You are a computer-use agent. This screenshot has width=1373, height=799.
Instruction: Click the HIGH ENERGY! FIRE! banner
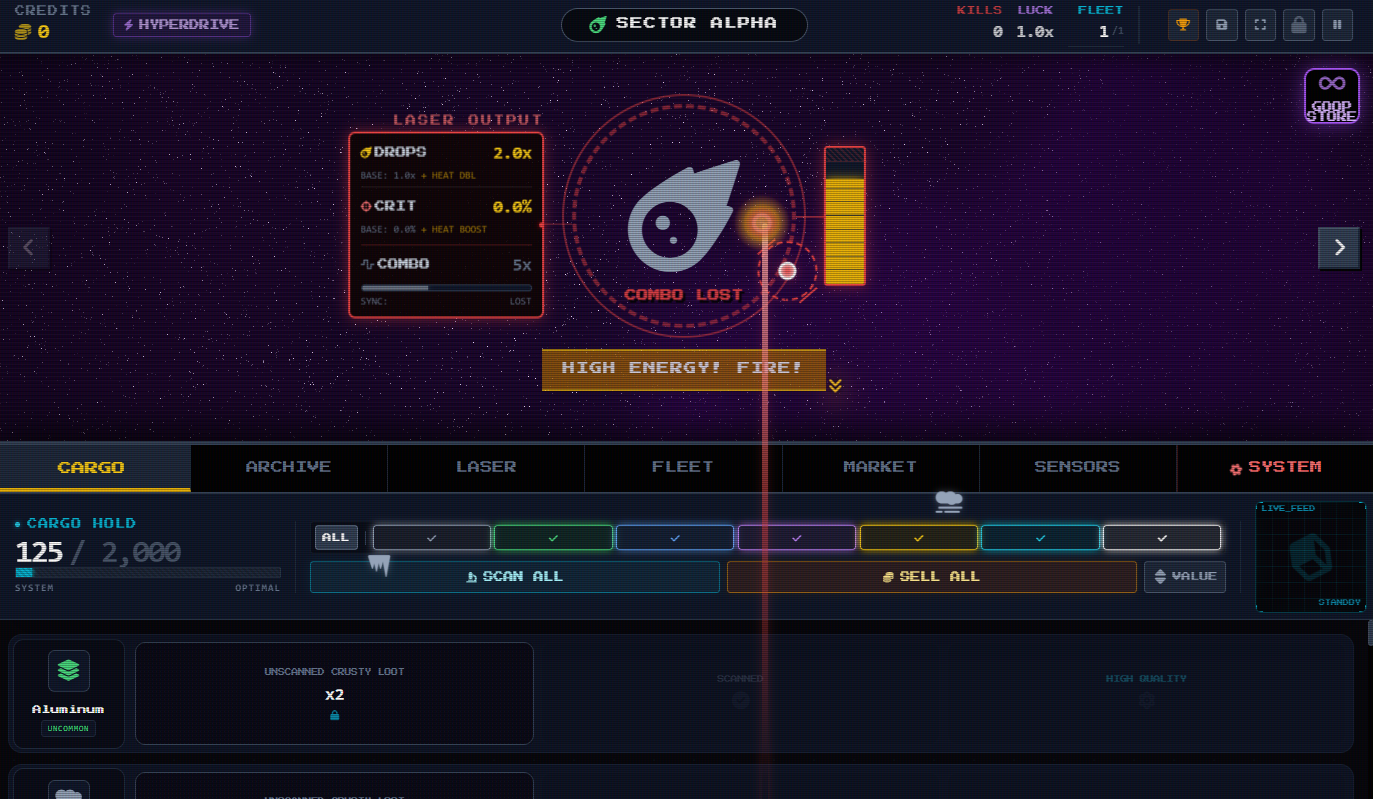pos(684,369)
